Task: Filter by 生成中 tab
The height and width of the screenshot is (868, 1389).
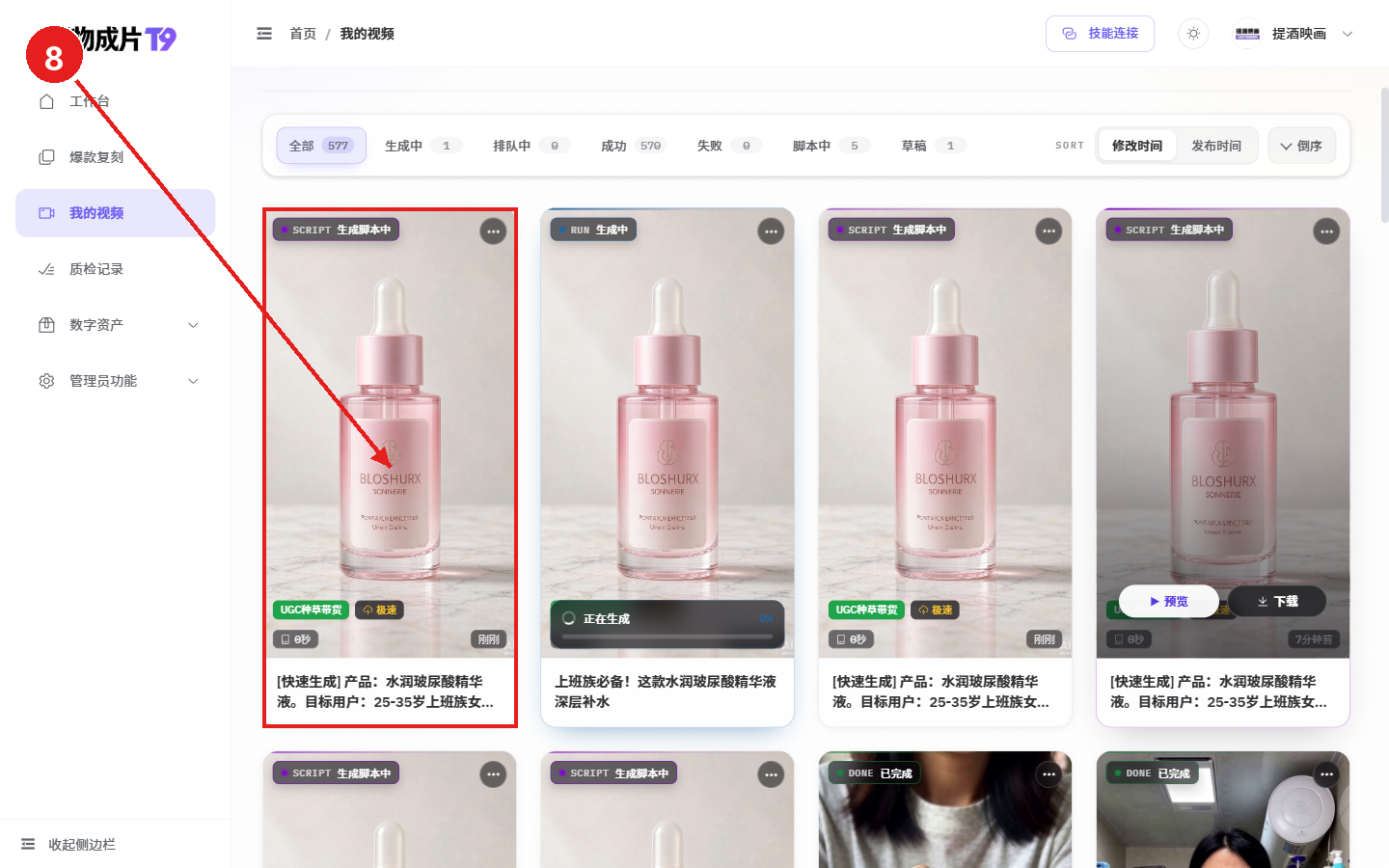Action: (x=423, y=146)
